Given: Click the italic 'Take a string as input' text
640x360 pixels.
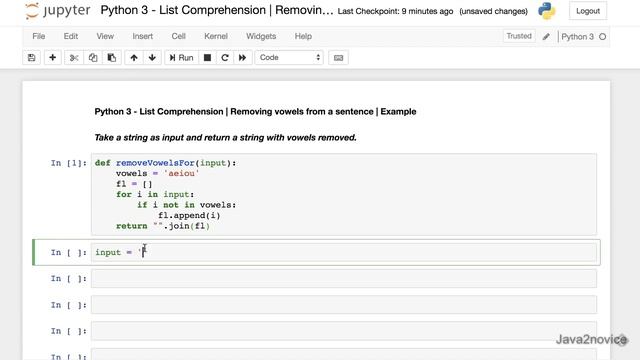Looking at the screenshot, I should click(225, 138).
